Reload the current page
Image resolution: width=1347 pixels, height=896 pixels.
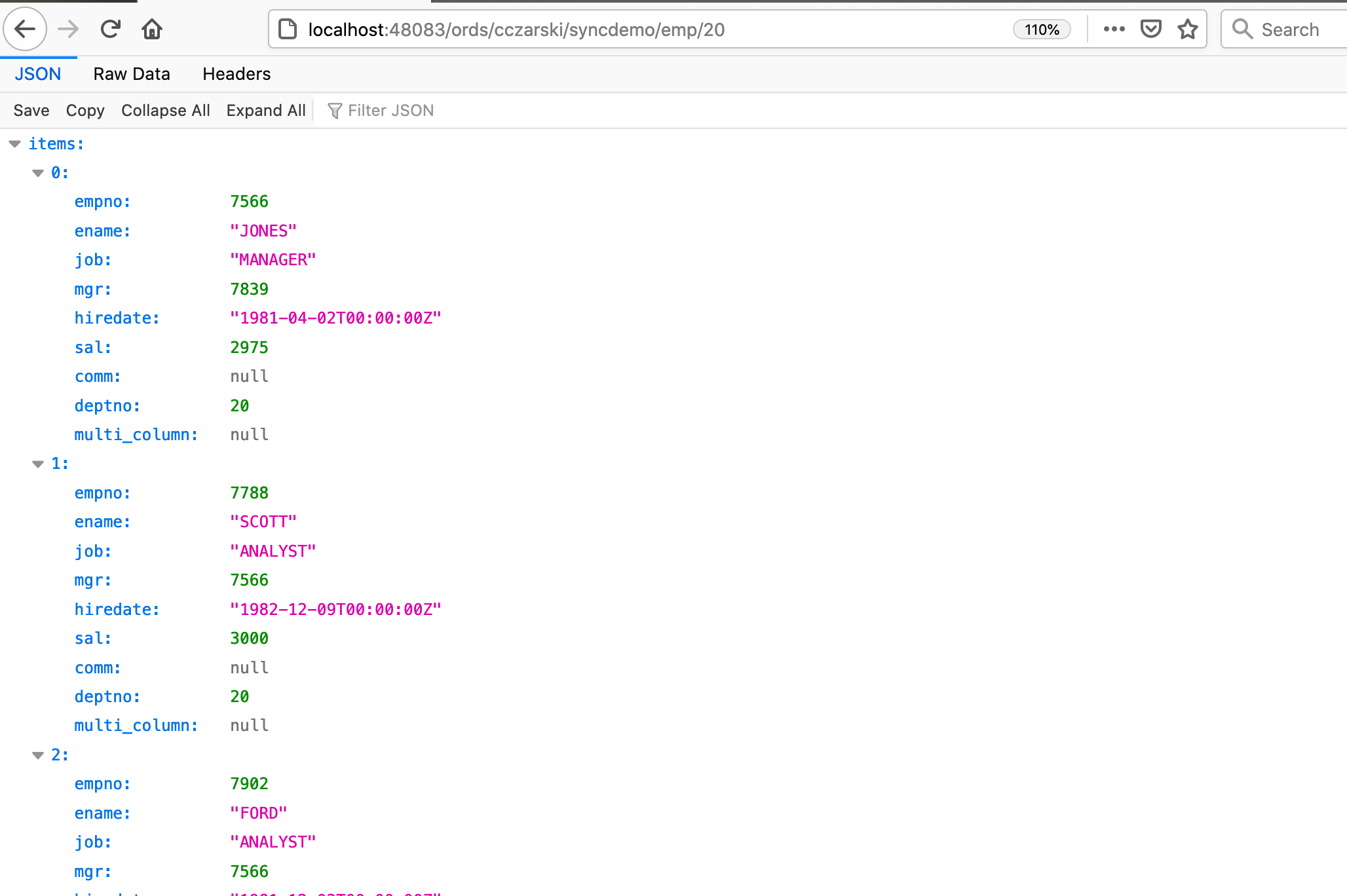point(111,29)
